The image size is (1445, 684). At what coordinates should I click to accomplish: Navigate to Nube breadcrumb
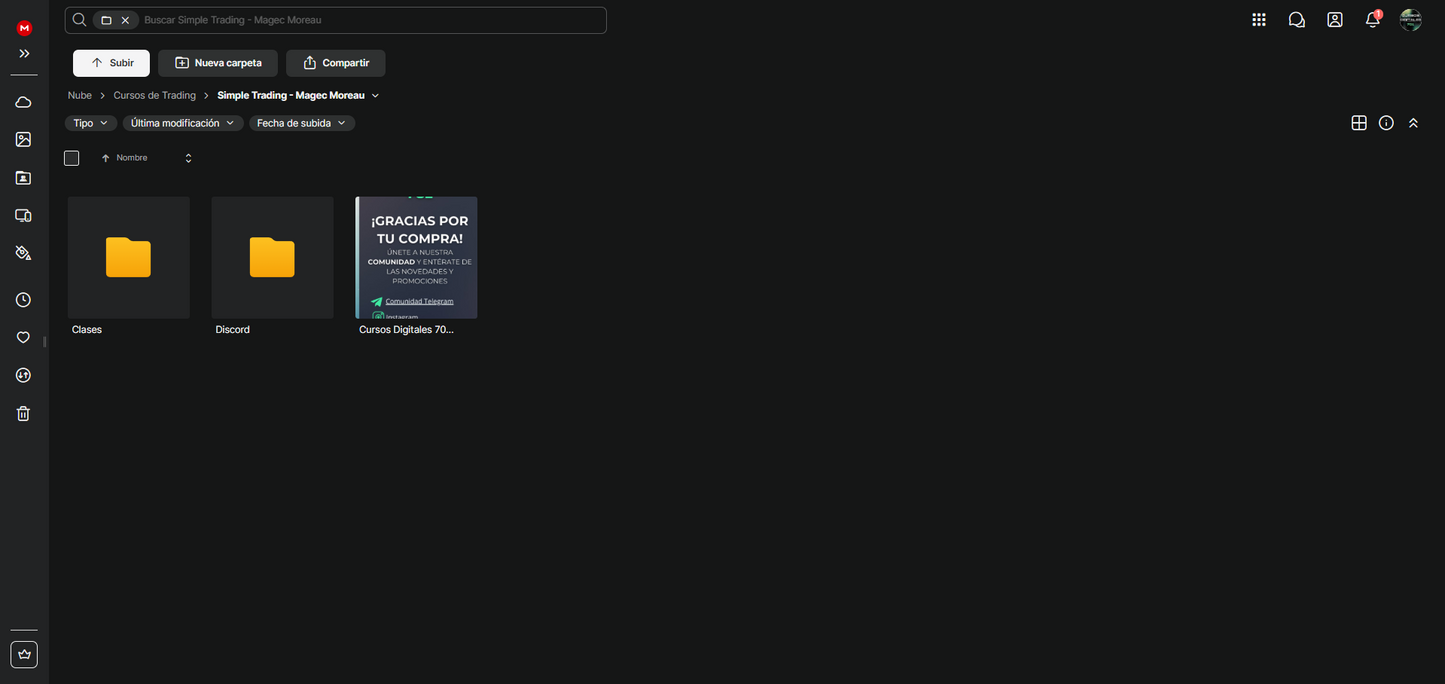(79, 96)
